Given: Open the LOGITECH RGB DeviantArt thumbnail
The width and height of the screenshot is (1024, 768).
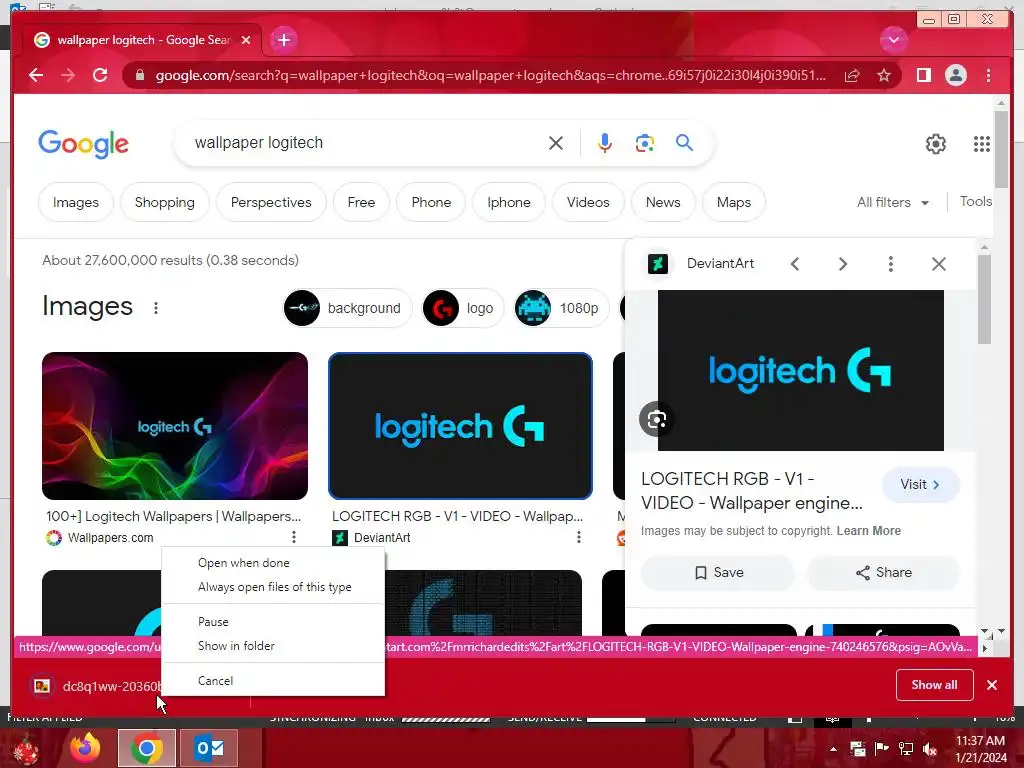Looking at the screenshot, I should tap(460, 426).
